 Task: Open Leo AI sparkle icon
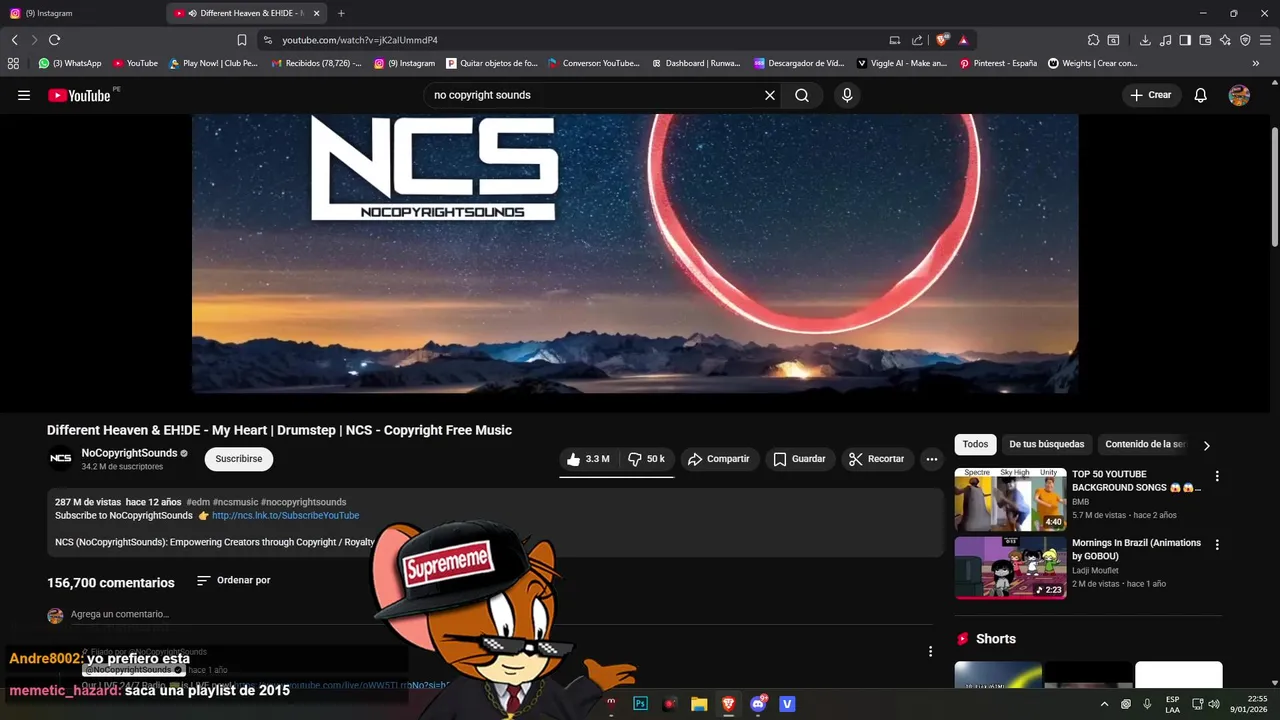coord(1225,40)
